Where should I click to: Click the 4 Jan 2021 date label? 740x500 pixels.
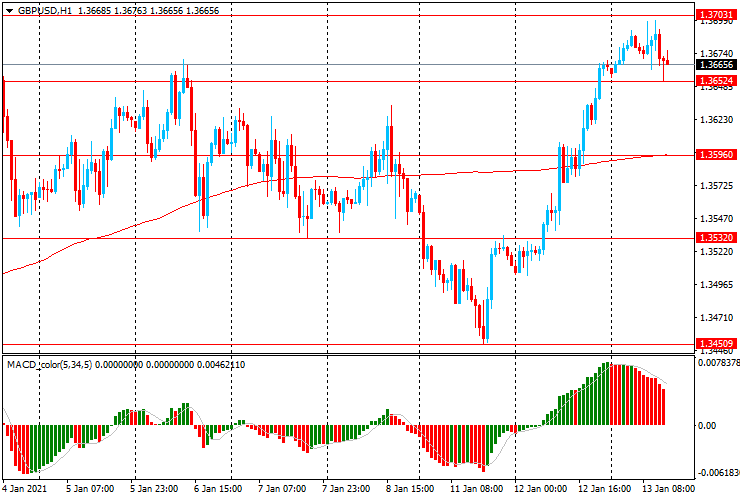pos(26,489)
